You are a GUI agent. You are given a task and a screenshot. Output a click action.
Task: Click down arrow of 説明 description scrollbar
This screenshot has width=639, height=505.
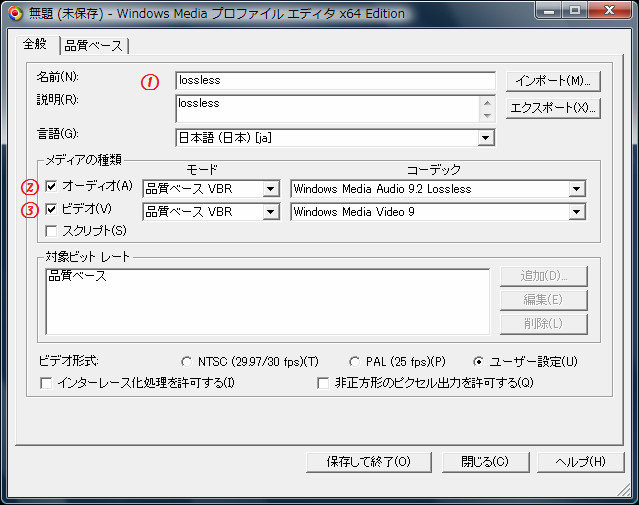487,115
